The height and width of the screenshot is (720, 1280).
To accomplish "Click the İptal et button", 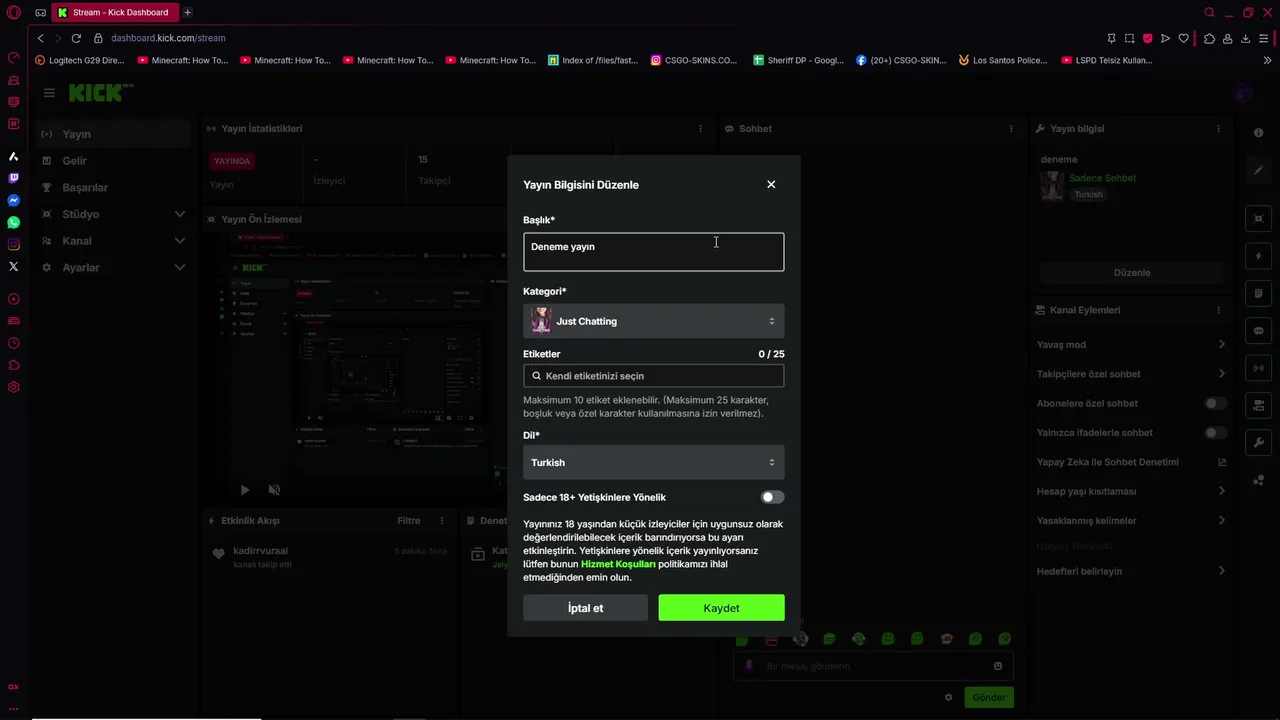I will [x=585, y=608].
